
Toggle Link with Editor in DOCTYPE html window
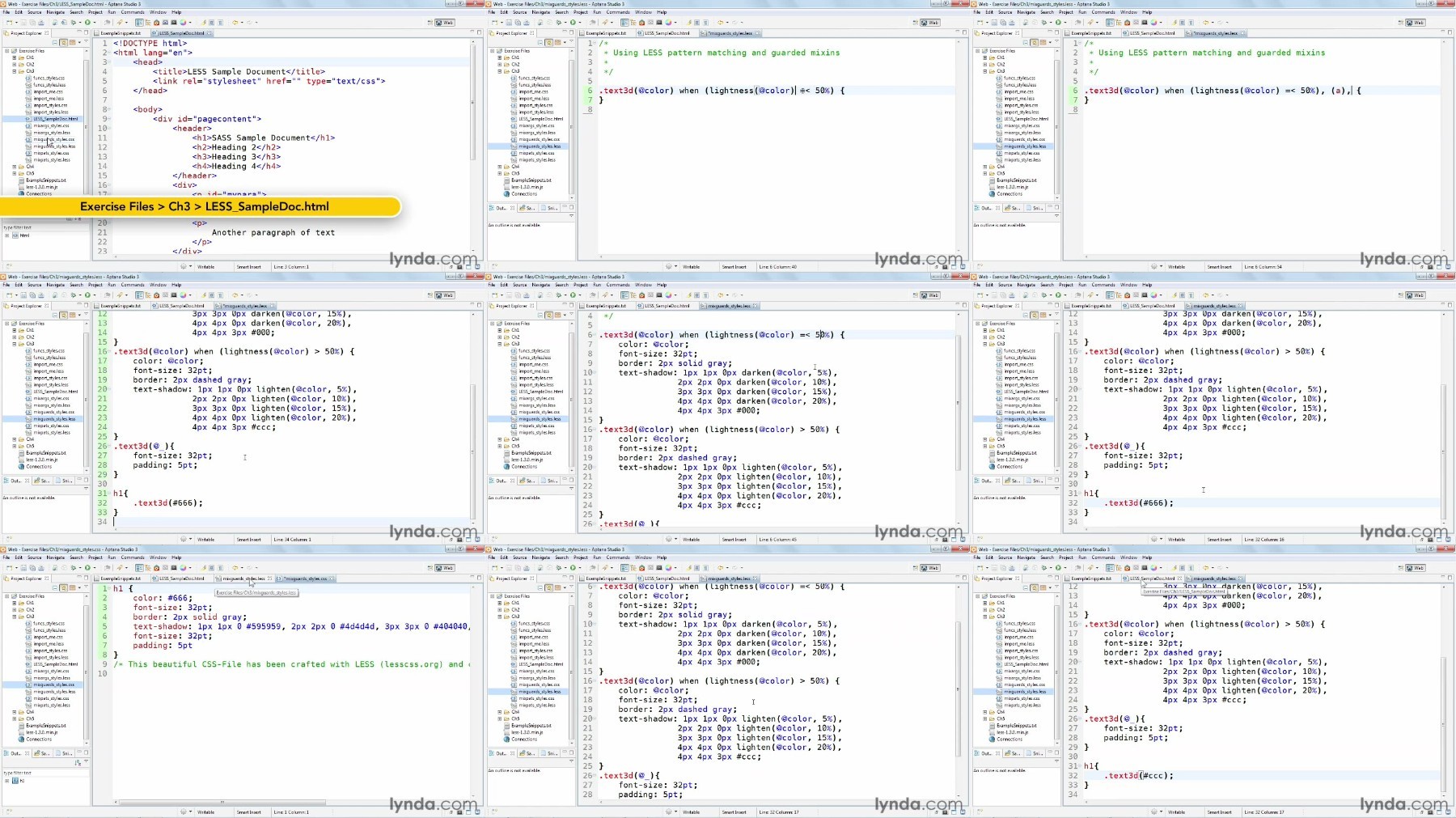(x=63, y=42)
